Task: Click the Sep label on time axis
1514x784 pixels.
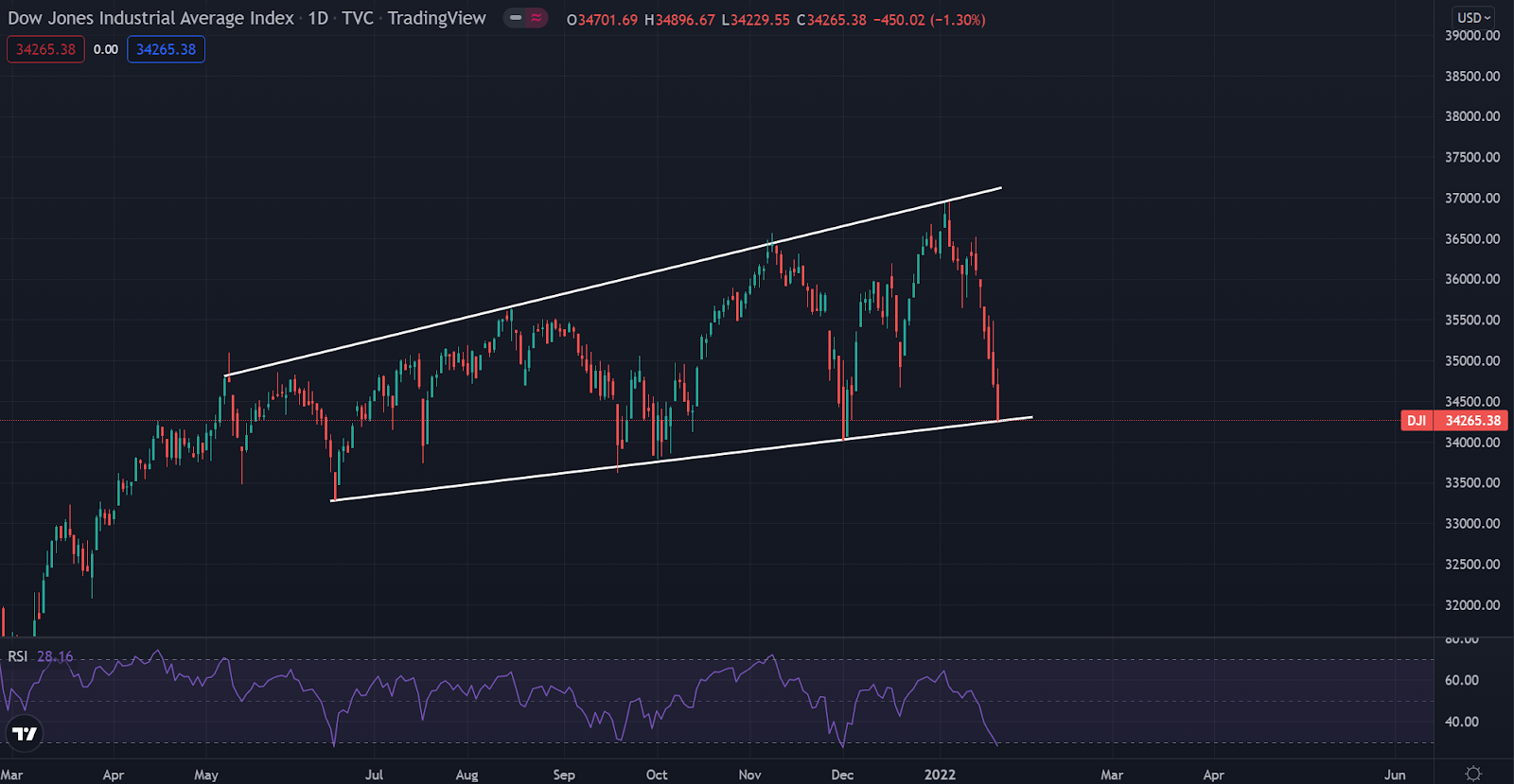Action: (564, 775)
